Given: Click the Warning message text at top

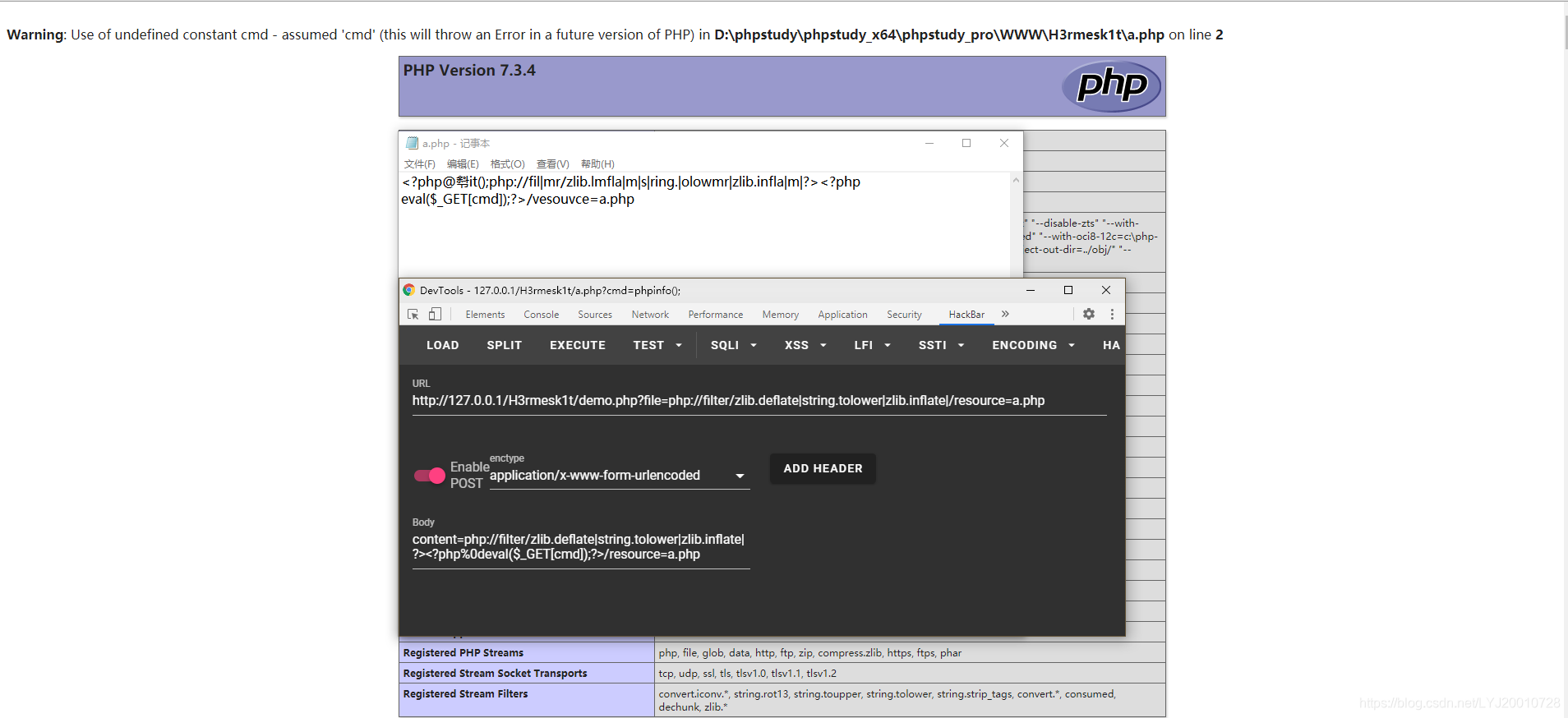Looking at the screenshot, I should (615, 35).
